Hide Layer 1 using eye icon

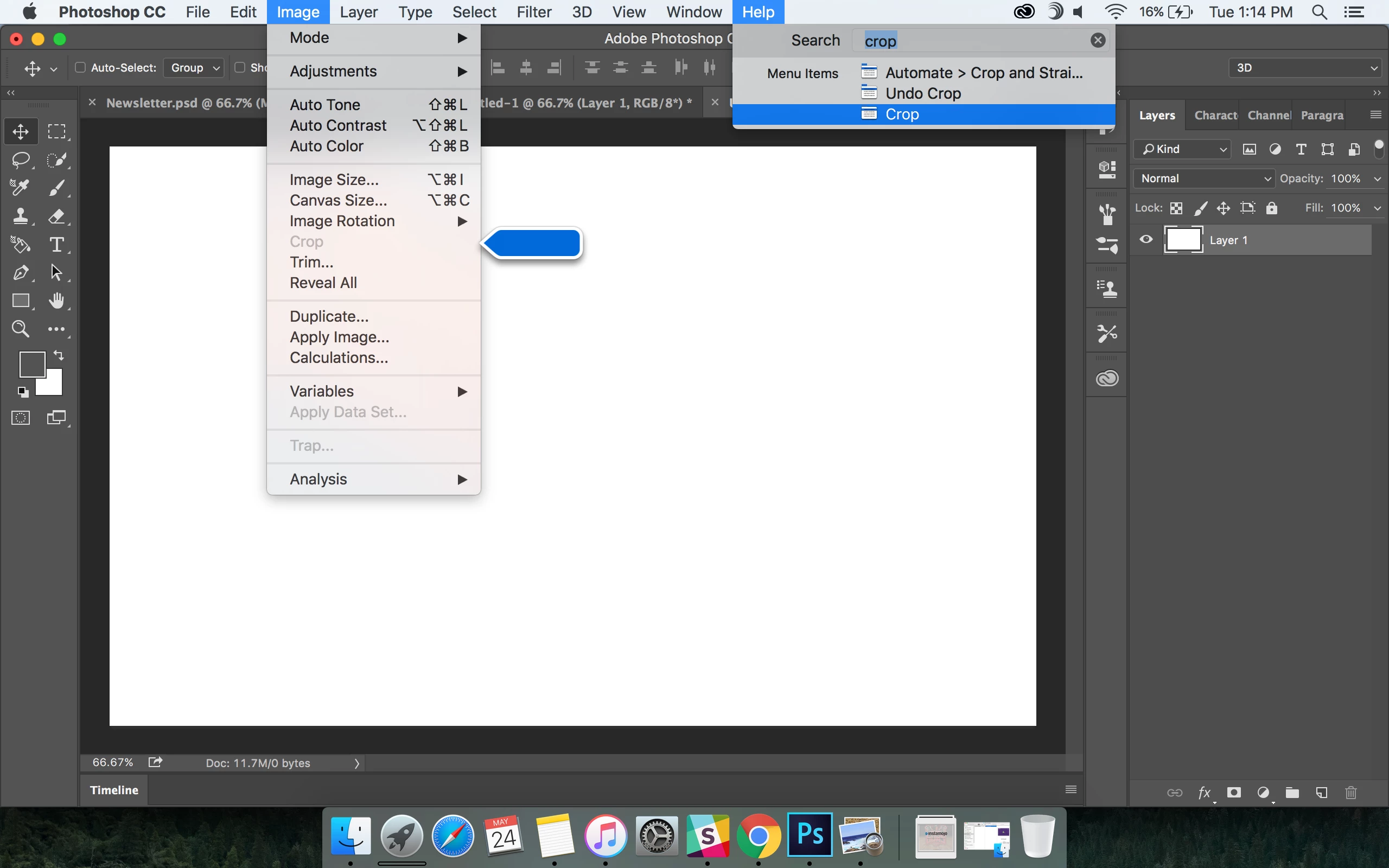[1145, 239]
